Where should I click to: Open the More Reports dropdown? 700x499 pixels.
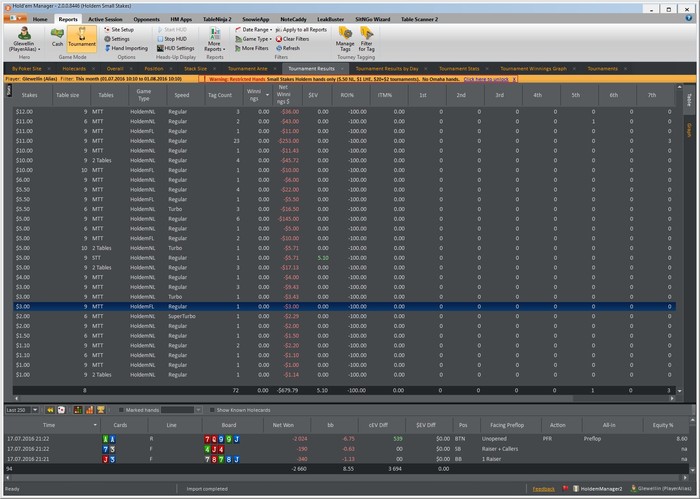pos(215,40)
